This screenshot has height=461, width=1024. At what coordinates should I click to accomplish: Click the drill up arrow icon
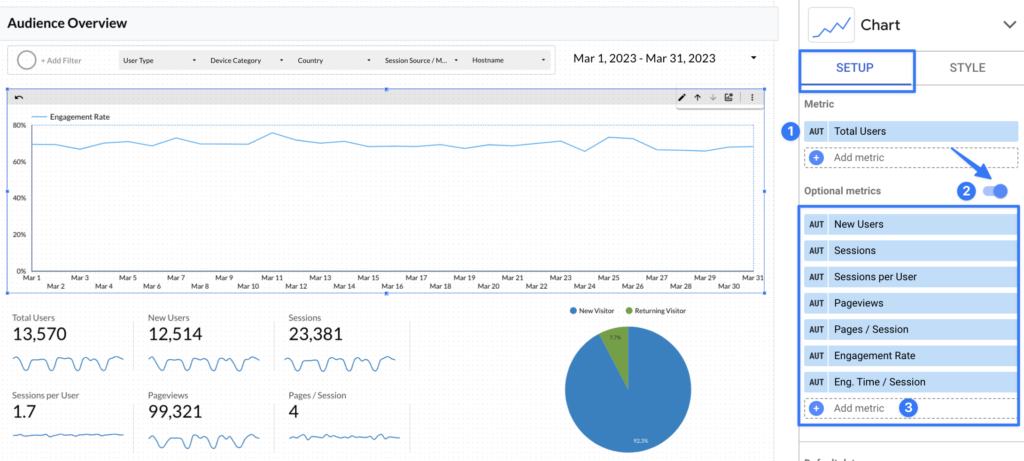pos(697,97)
